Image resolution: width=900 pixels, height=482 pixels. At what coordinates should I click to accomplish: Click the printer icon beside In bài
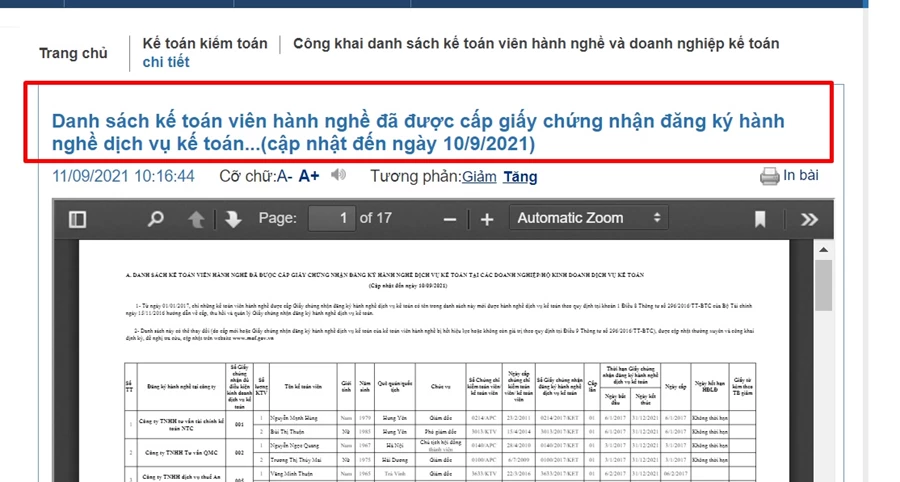point(769,176)
